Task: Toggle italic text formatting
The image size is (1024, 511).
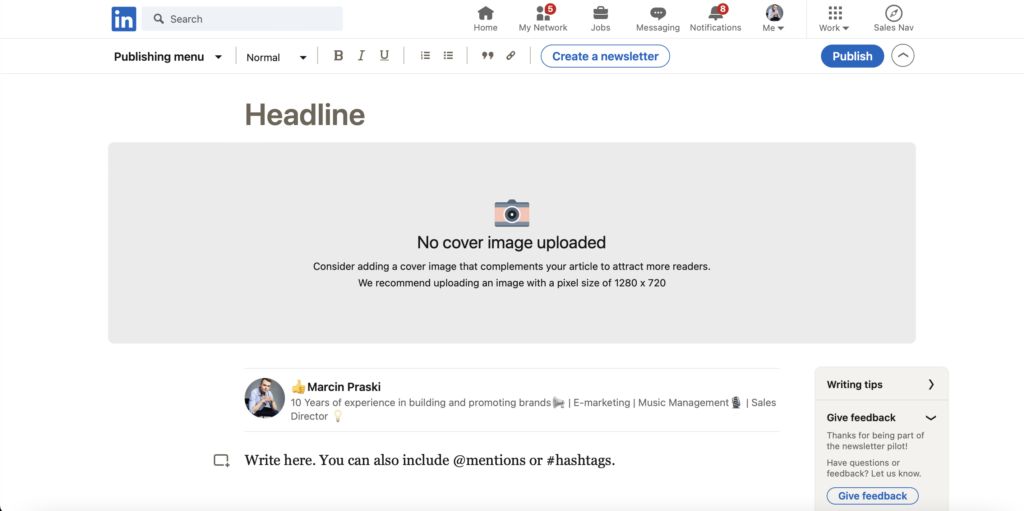Action: [361, 56]
